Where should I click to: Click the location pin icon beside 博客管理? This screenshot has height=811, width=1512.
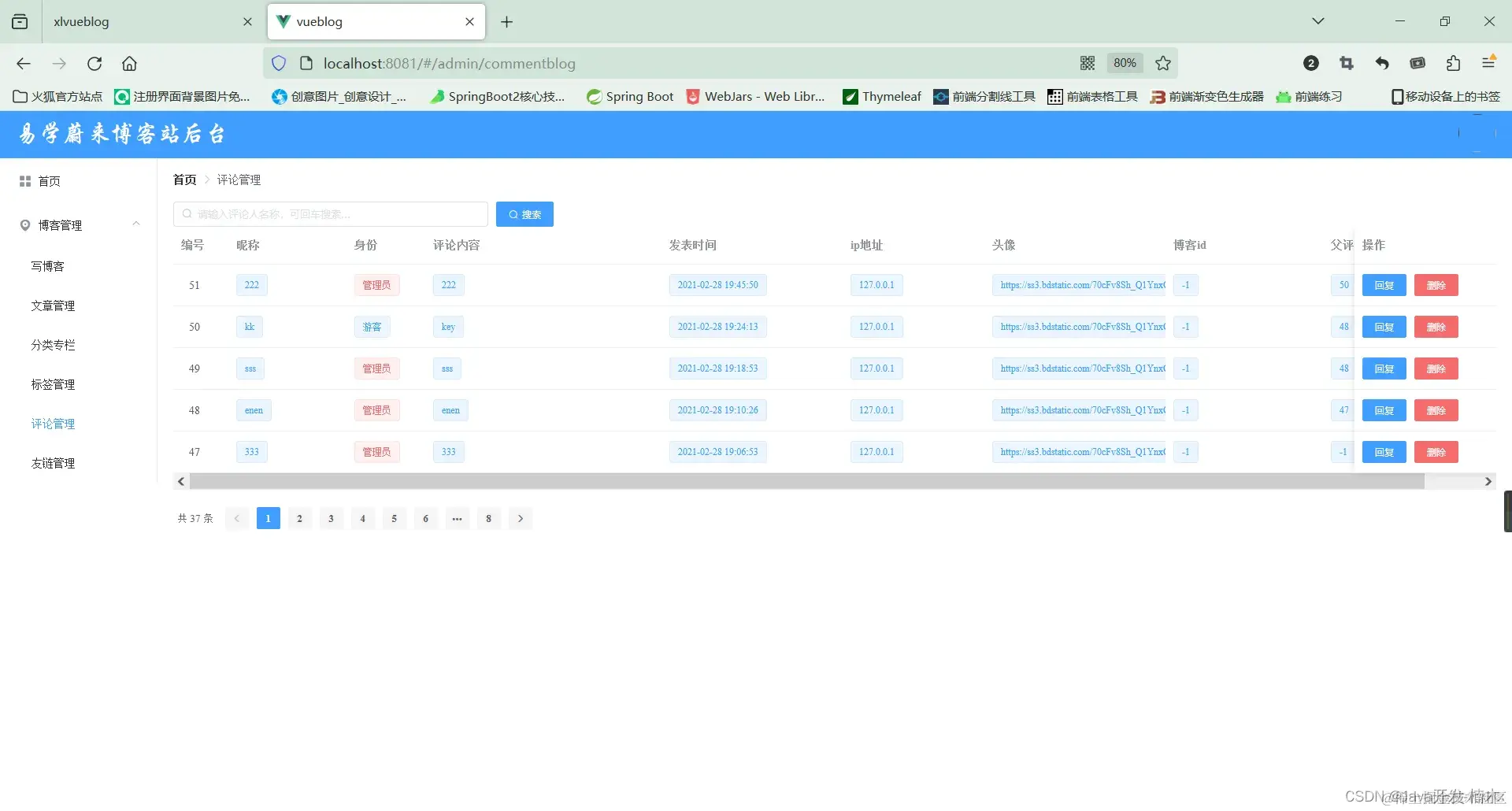pyautogui.click(x=25, y=225)
